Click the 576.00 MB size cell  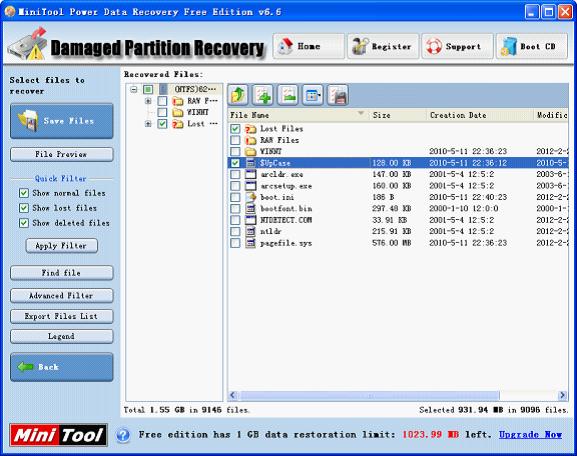click(x=392, y=243)
